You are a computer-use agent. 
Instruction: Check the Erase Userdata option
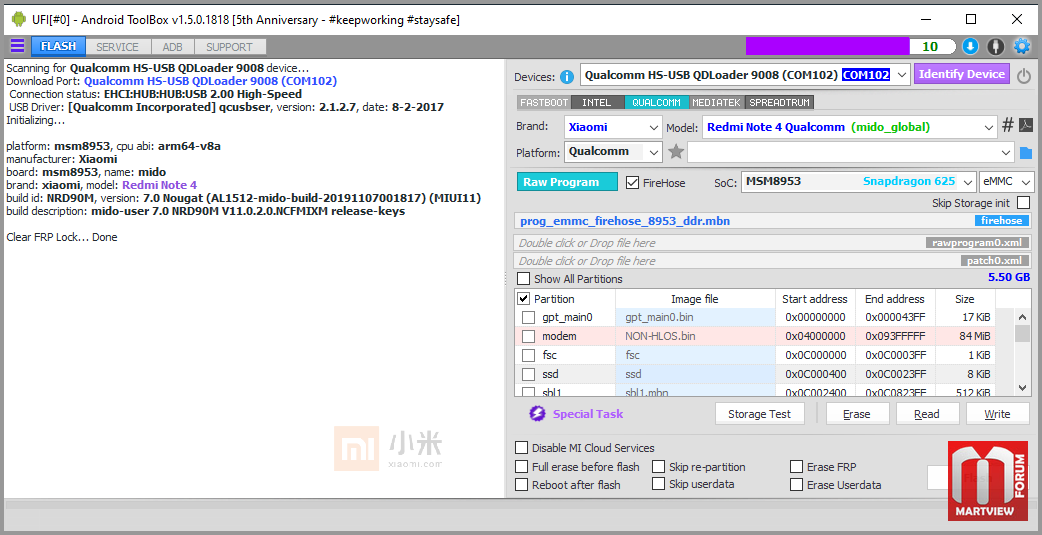(796, 484)
